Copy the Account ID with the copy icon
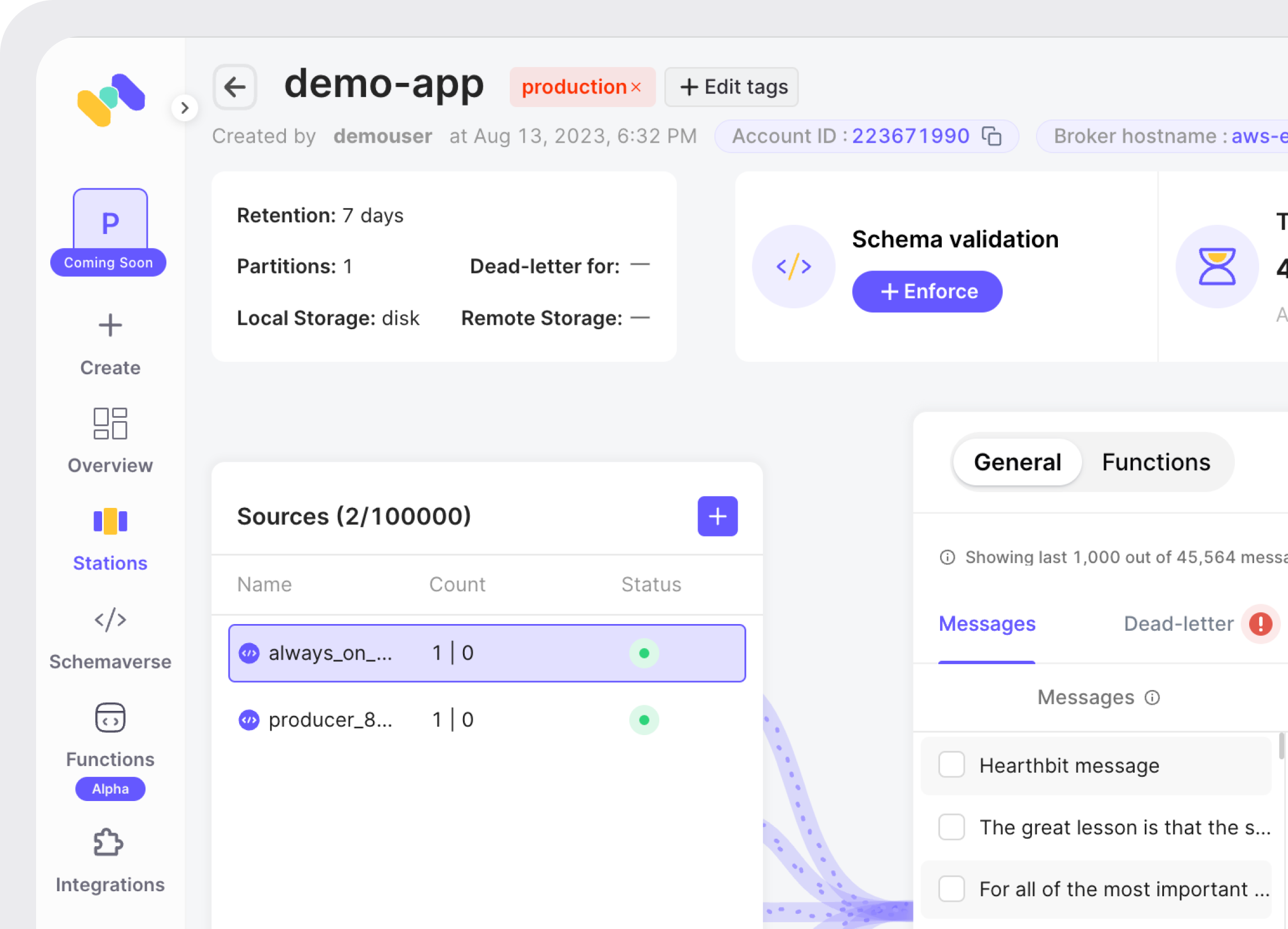The height and width of the screenshot is (929, 1288). tap(991, 136)
